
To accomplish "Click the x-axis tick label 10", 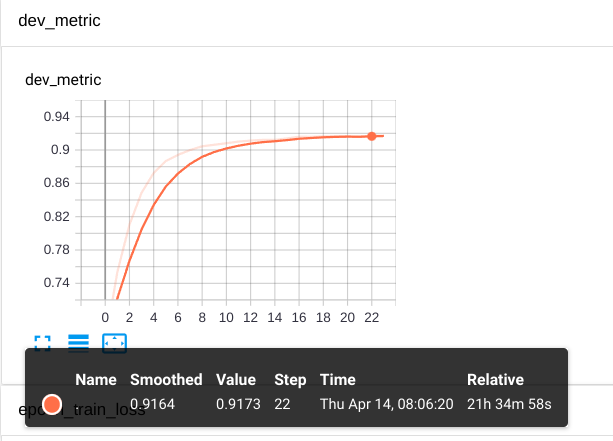I will click(226, 318).
